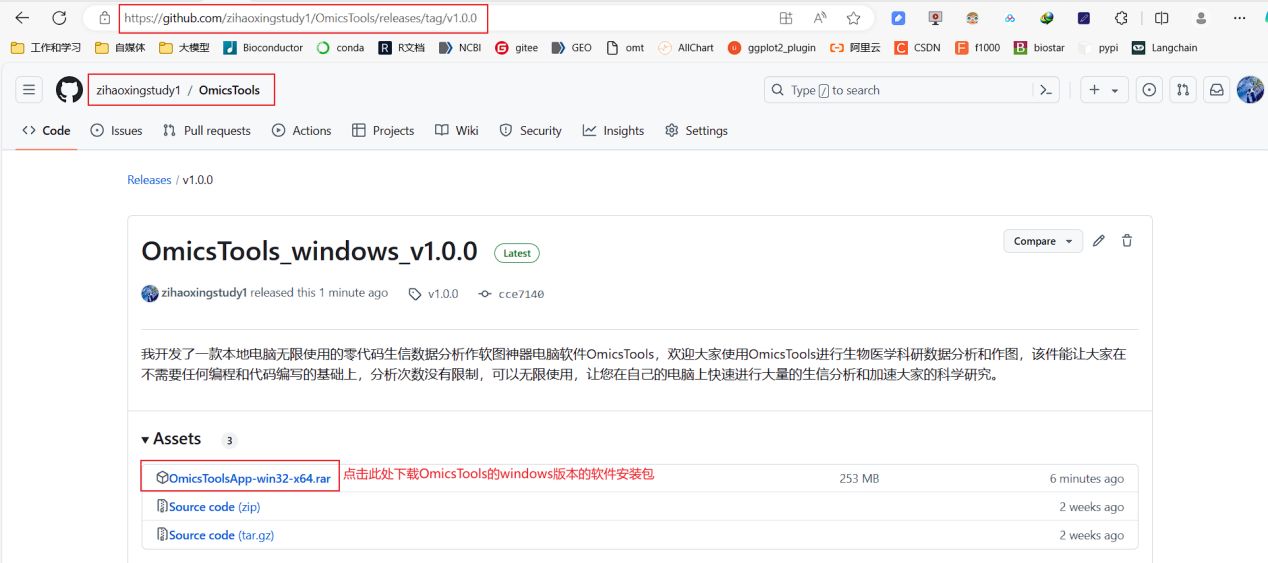Open the pypi bookmark

pyautogui.click(x=1099, y=47)
